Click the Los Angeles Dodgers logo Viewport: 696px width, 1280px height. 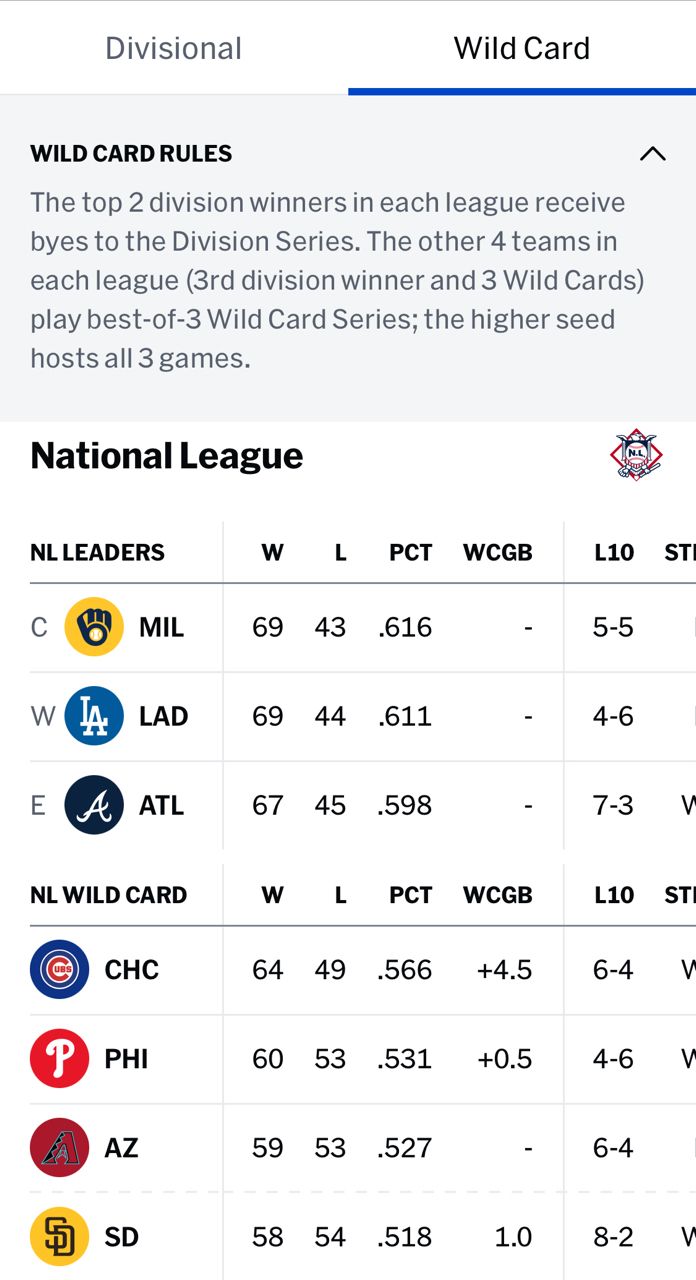coord(94,716)
